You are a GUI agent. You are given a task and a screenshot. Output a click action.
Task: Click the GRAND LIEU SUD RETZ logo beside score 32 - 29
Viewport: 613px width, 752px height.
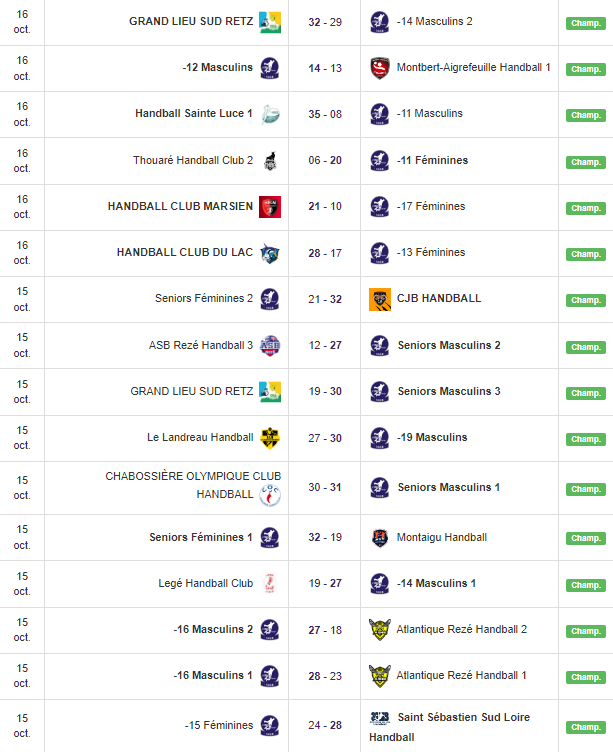270,22
